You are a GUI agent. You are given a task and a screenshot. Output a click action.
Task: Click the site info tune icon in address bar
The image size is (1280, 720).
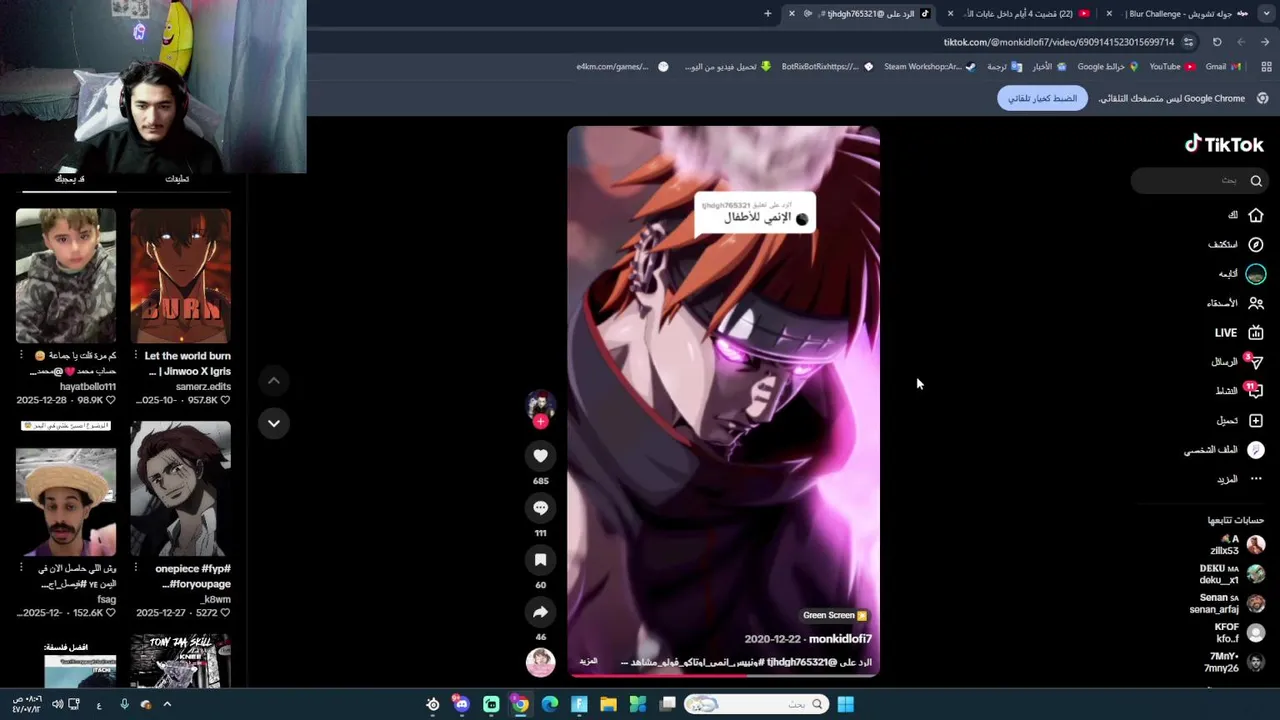pos(1188,42)
